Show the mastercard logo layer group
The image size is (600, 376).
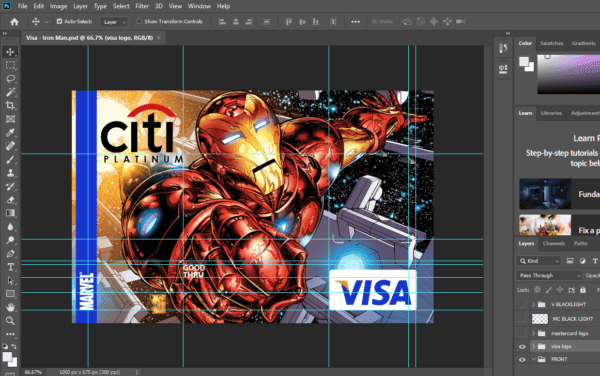coord(522,334)
